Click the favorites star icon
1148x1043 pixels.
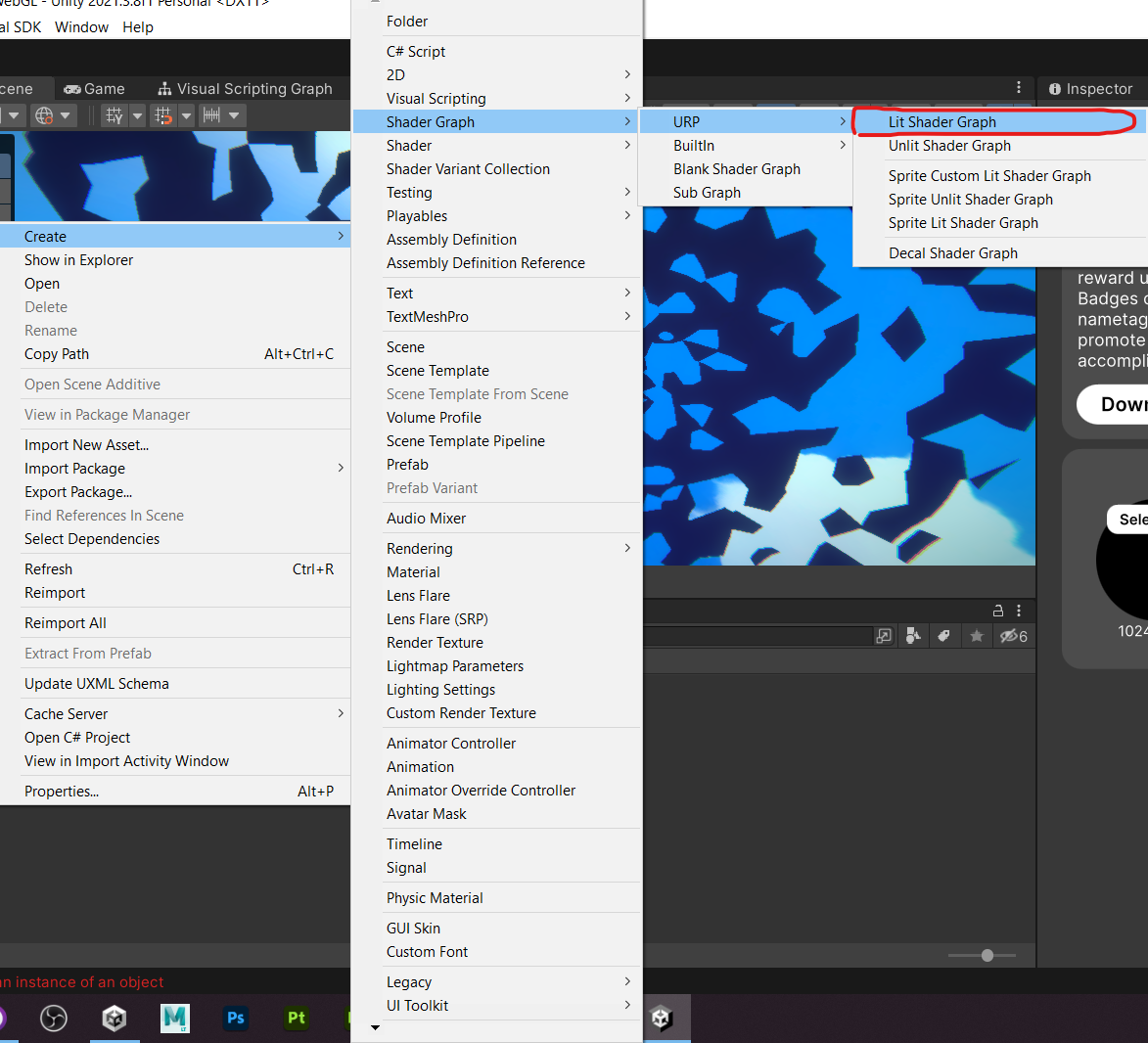point(976,636)
